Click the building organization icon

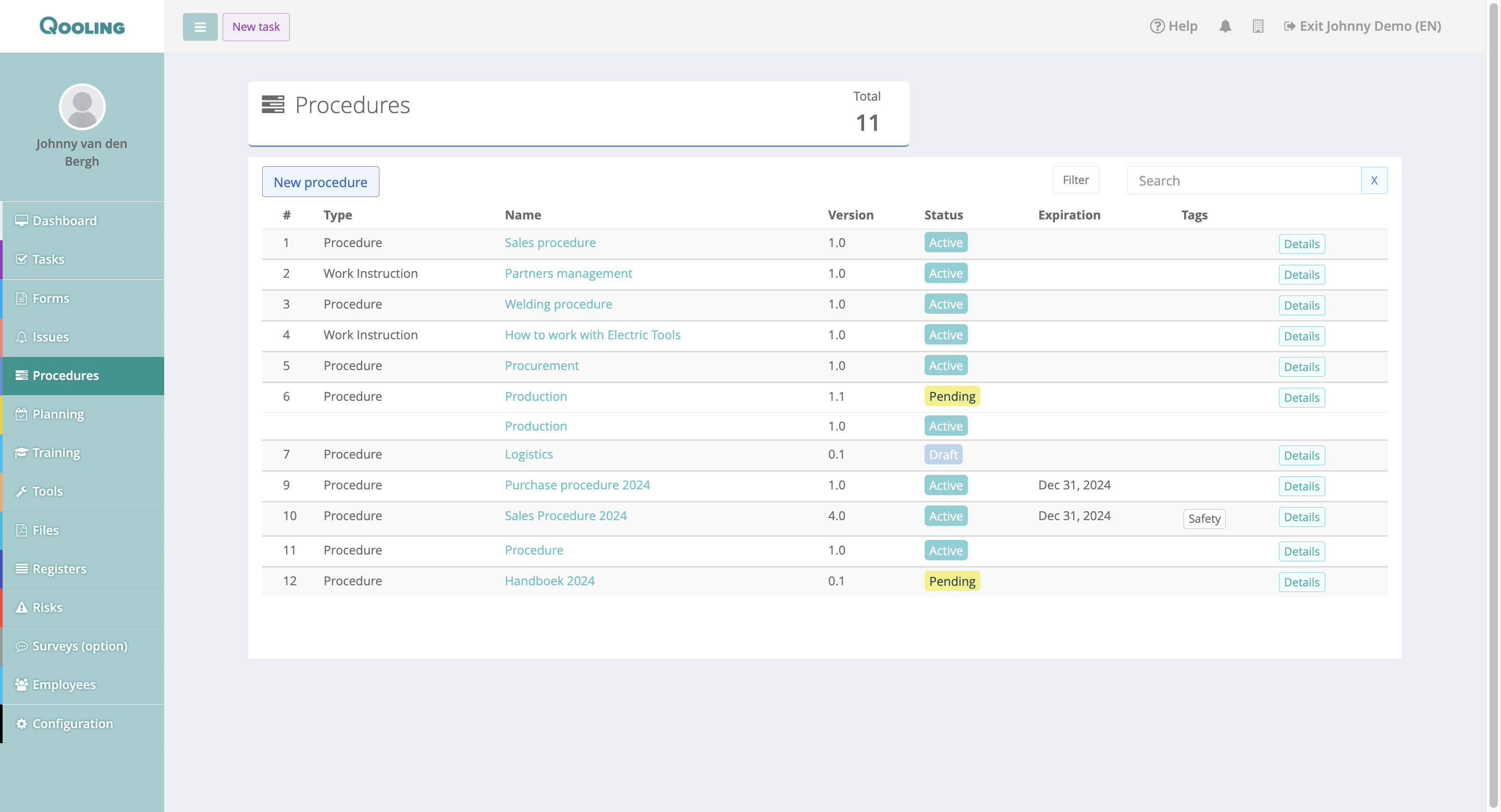[x=1258, y=26]
